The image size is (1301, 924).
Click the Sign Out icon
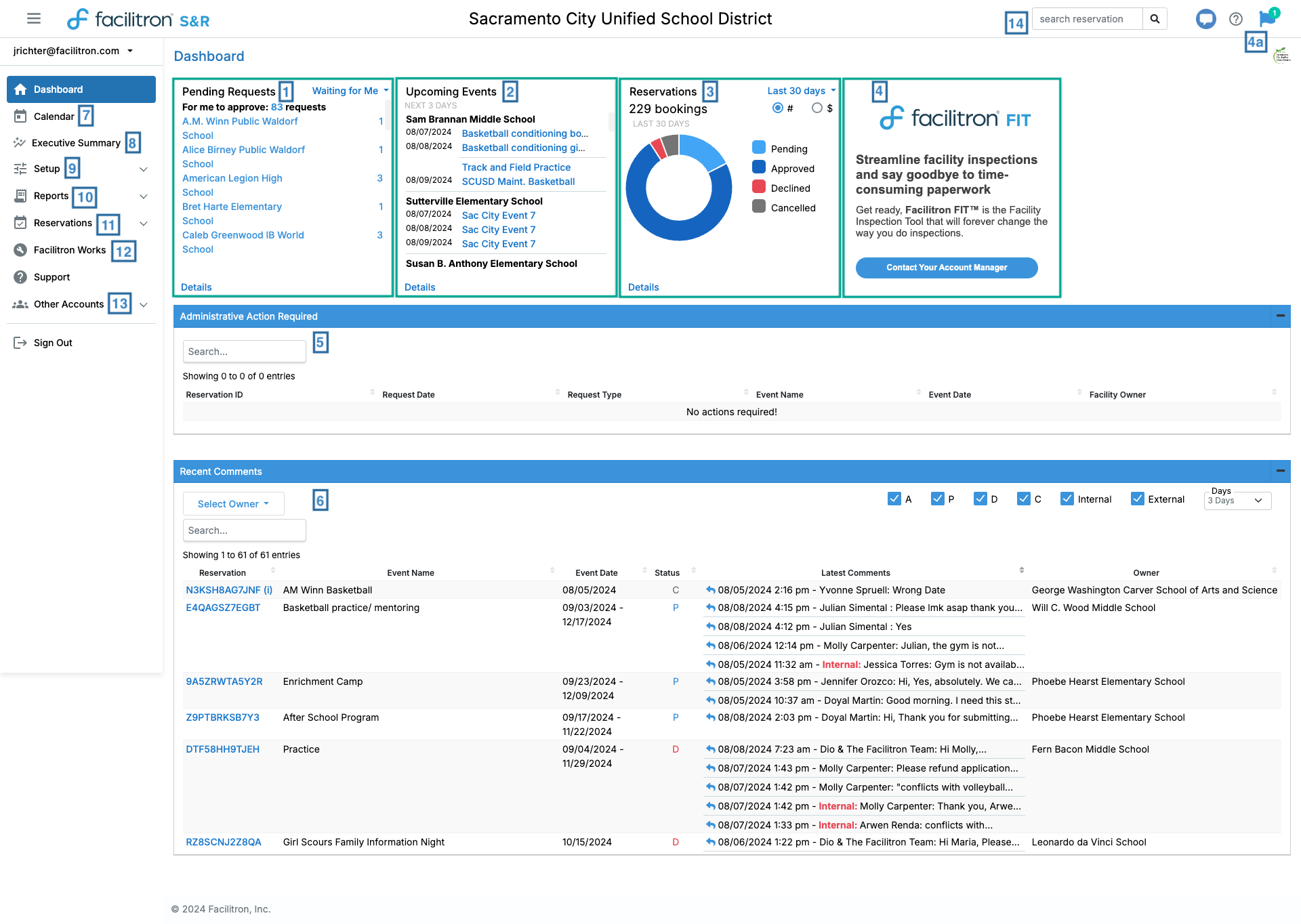pyautogui.click(x=19, y=342)
